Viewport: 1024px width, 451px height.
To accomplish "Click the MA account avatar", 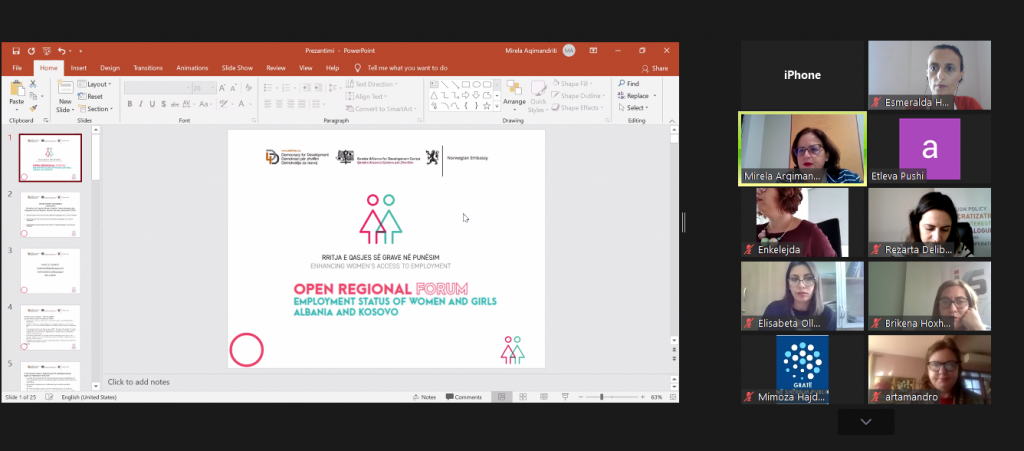I will [x=569, y=51].
